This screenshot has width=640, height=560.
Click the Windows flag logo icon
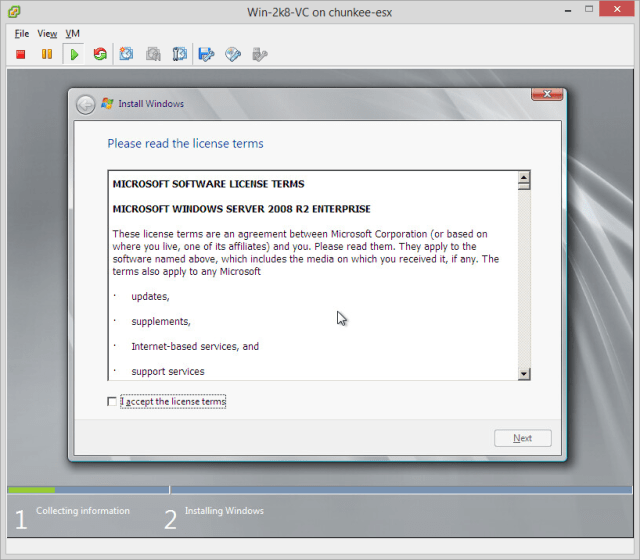click(107, 103)
